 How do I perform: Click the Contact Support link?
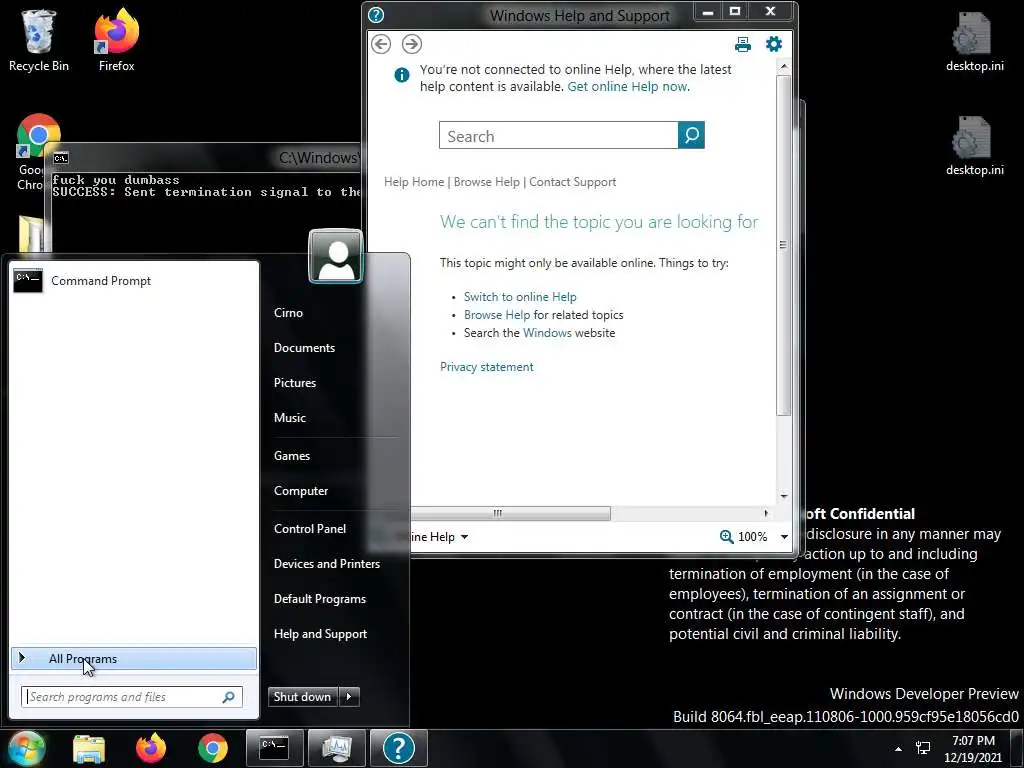pyautogui.click(x=572, y=182)
